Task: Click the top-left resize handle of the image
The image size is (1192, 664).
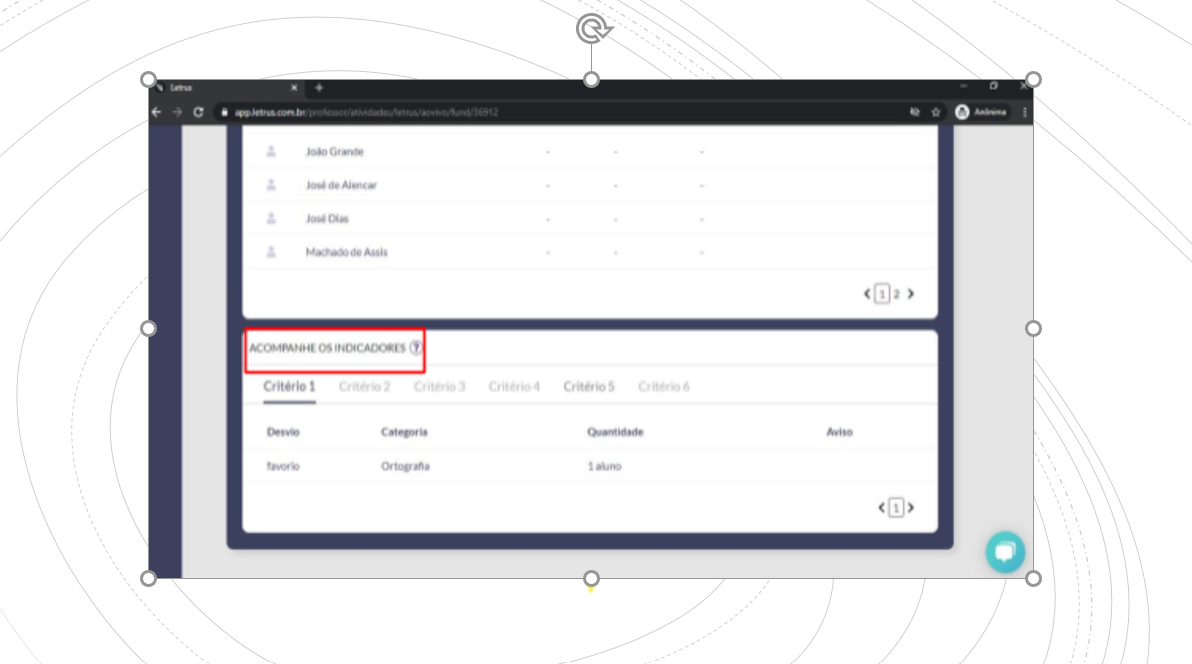Action: click(148, 79)
